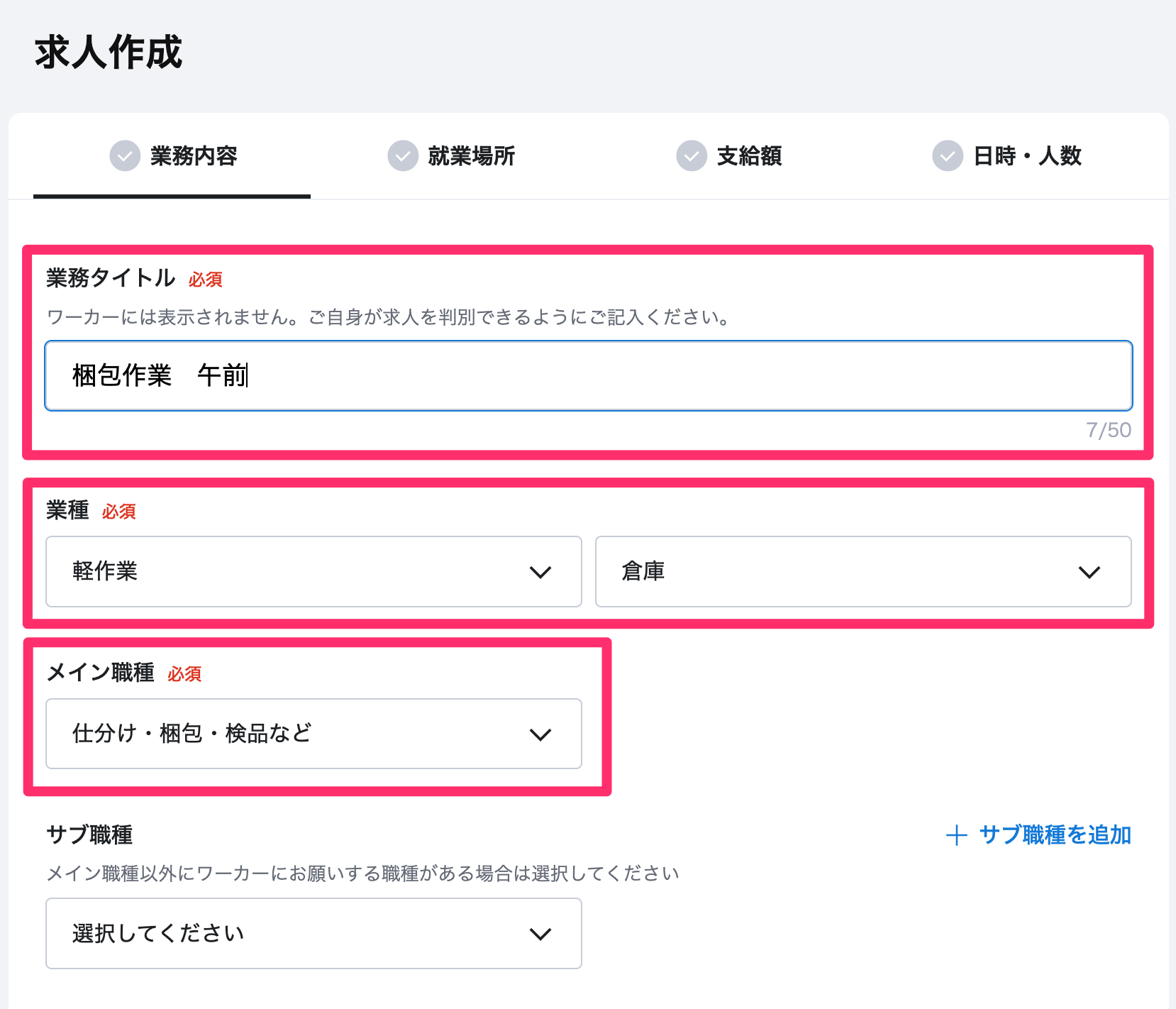Expand the 倉庫 sub-industry dropdown
The image size is (1176, 1009).
pos(862,572)
